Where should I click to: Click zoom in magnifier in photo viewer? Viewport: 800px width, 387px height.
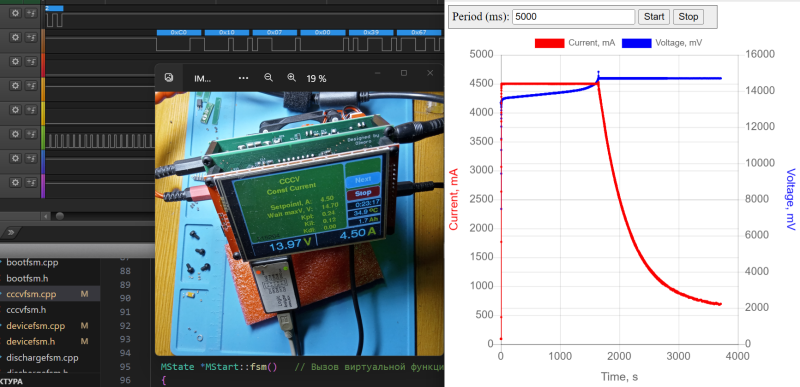[x=291, y=78]
